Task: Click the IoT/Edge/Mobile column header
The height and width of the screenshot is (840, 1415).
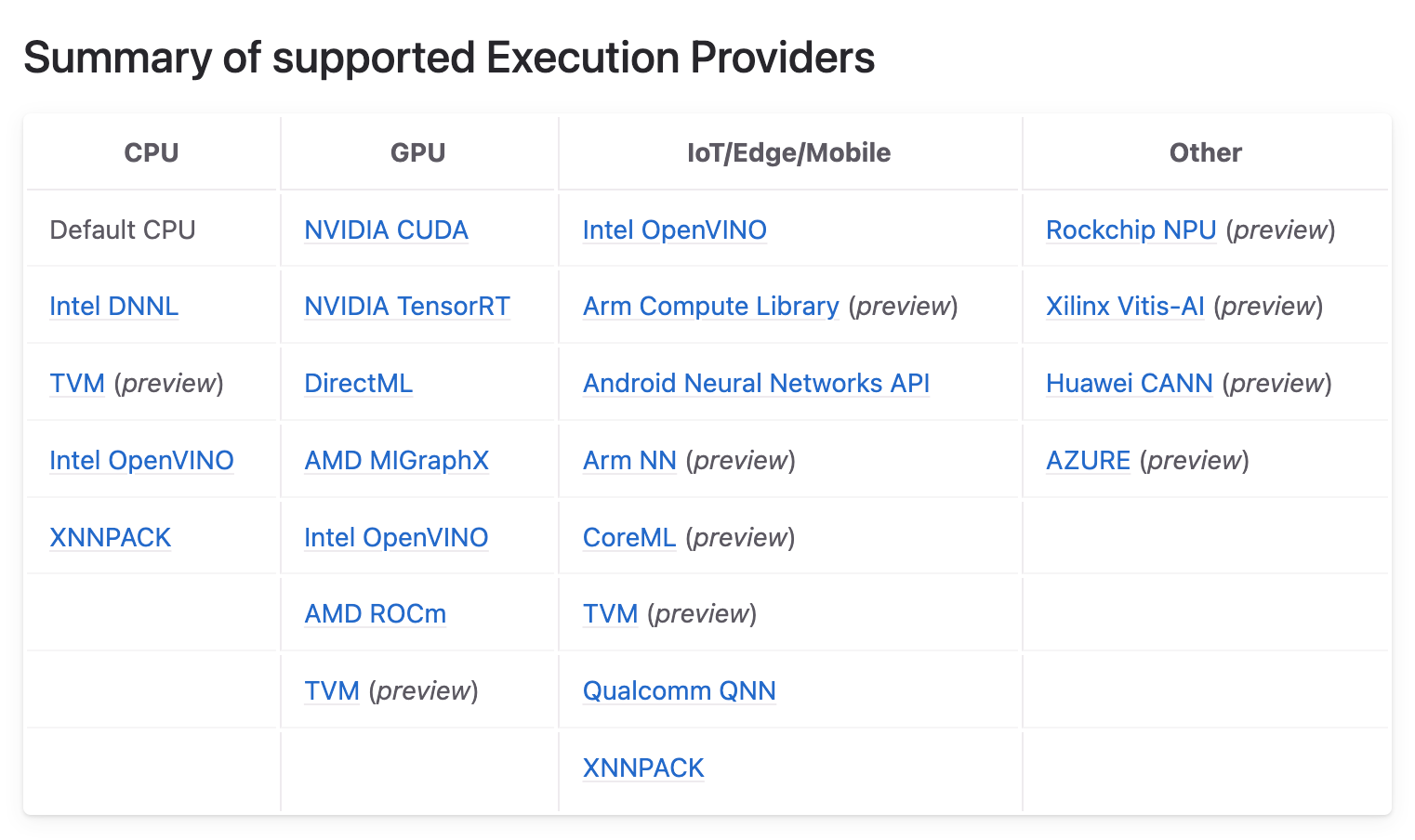Action: [x=788, y=153]
